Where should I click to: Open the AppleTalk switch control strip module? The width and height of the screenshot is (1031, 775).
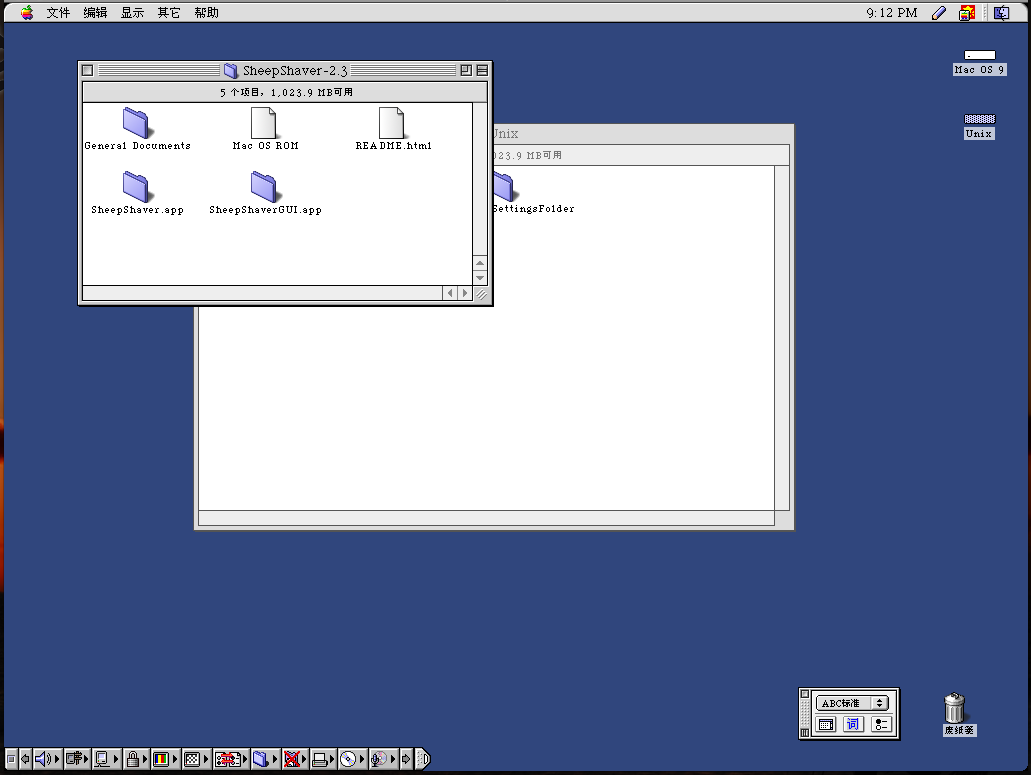tap(77, 759)
